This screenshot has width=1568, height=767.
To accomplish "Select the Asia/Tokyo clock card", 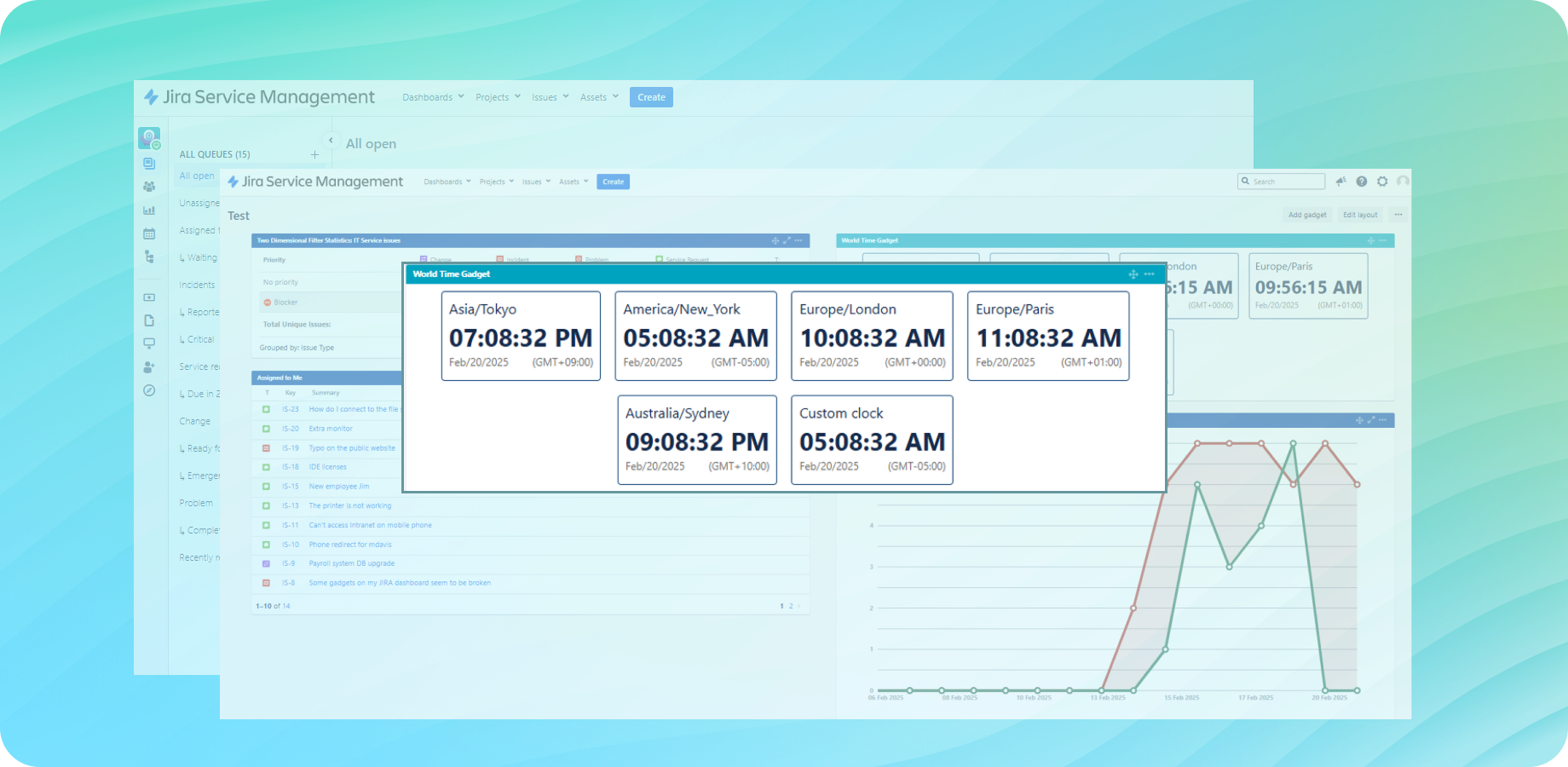I will click(x=521, y=336).
